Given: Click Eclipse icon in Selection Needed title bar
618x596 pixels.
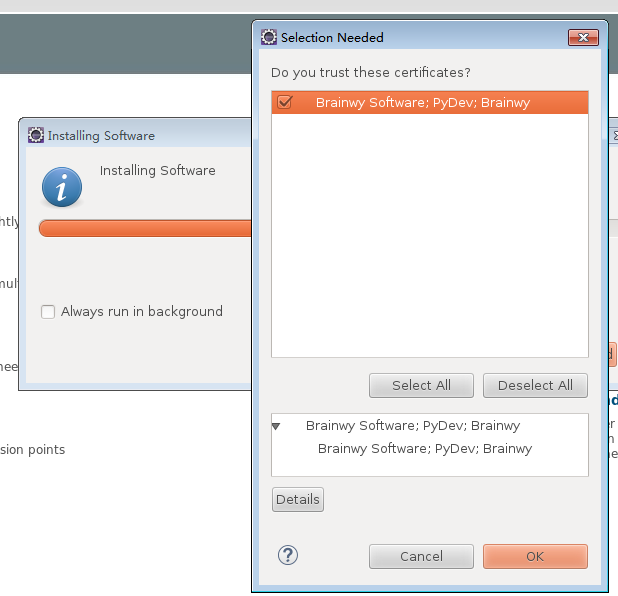Looking at the screenshot, I should 268,38.
